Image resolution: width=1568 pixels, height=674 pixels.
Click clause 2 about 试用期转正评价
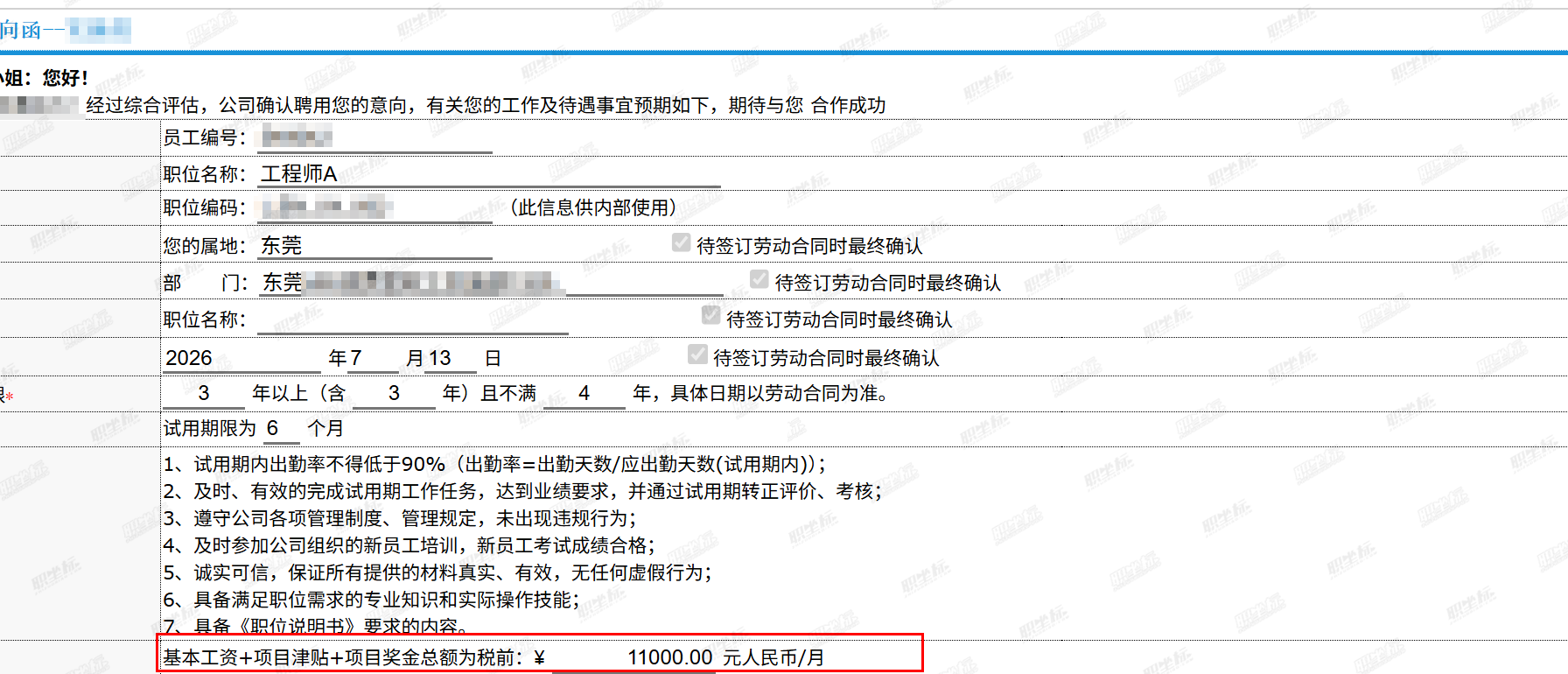(x=523, y=491)
